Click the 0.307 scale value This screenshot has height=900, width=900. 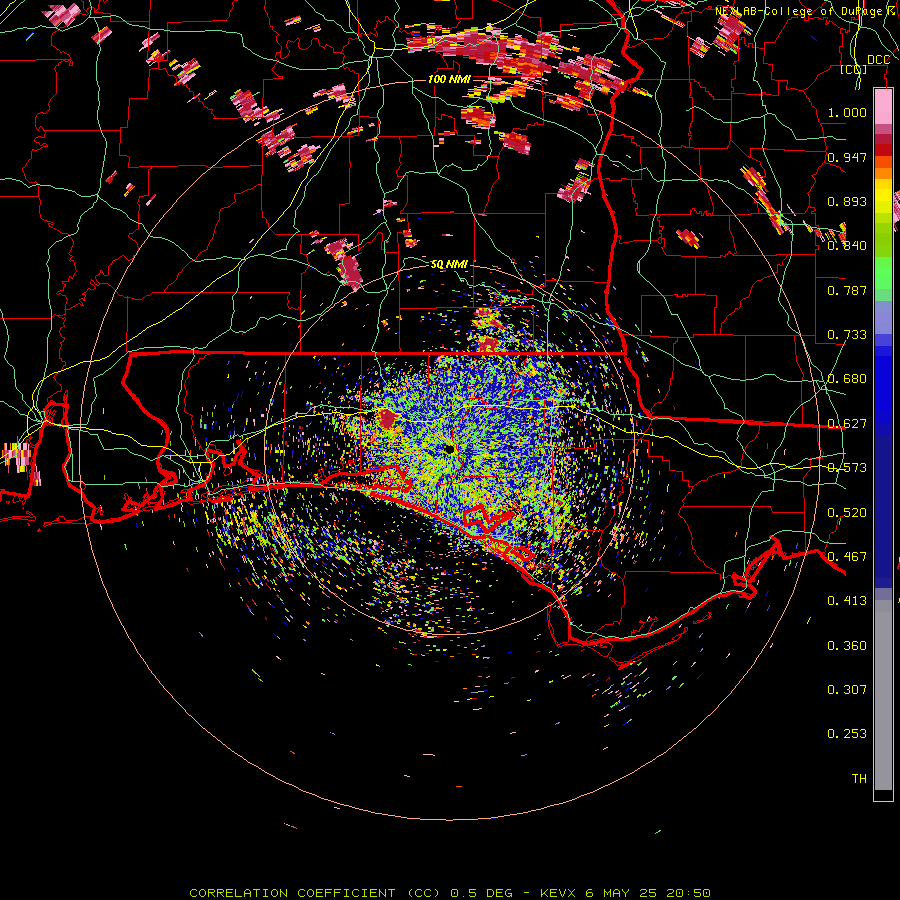(x=847, y=689)
